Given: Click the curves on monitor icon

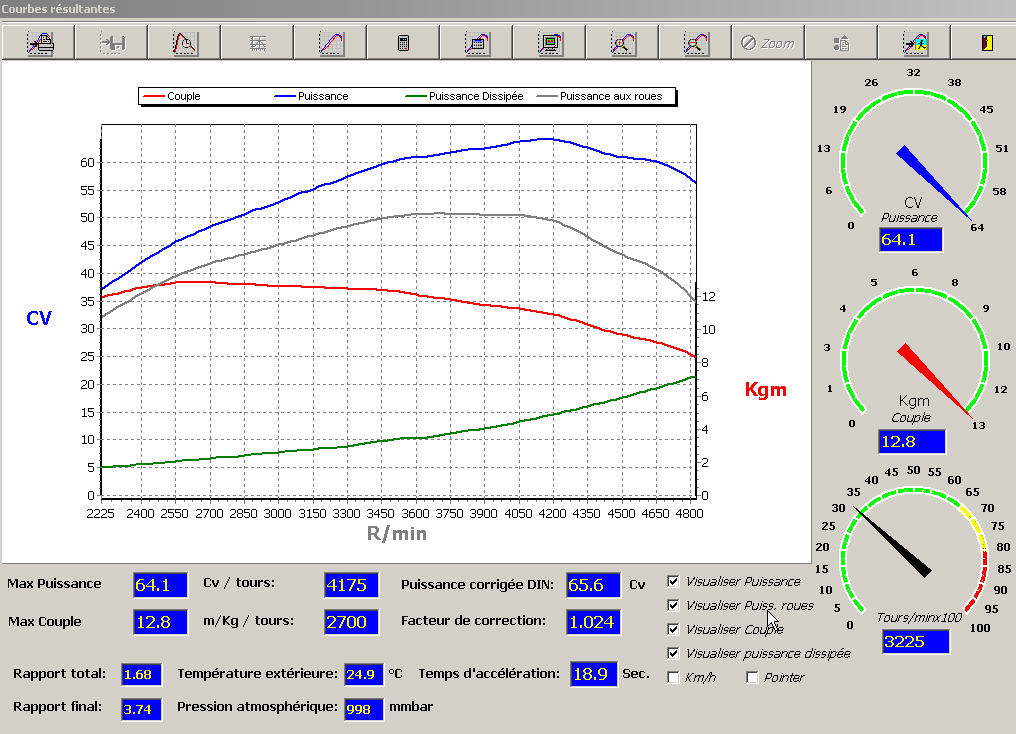Looking at the screenshot, I should (549, 43).
